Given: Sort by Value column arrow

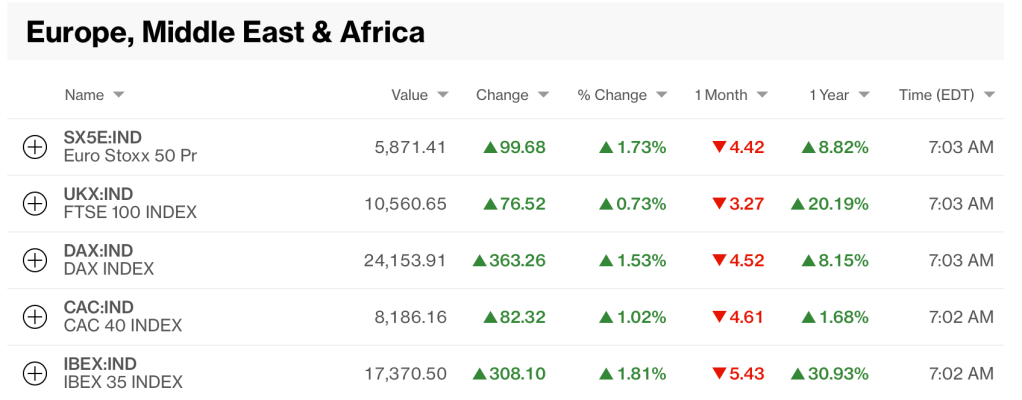Looking at the screenshot, I should 443,95.
